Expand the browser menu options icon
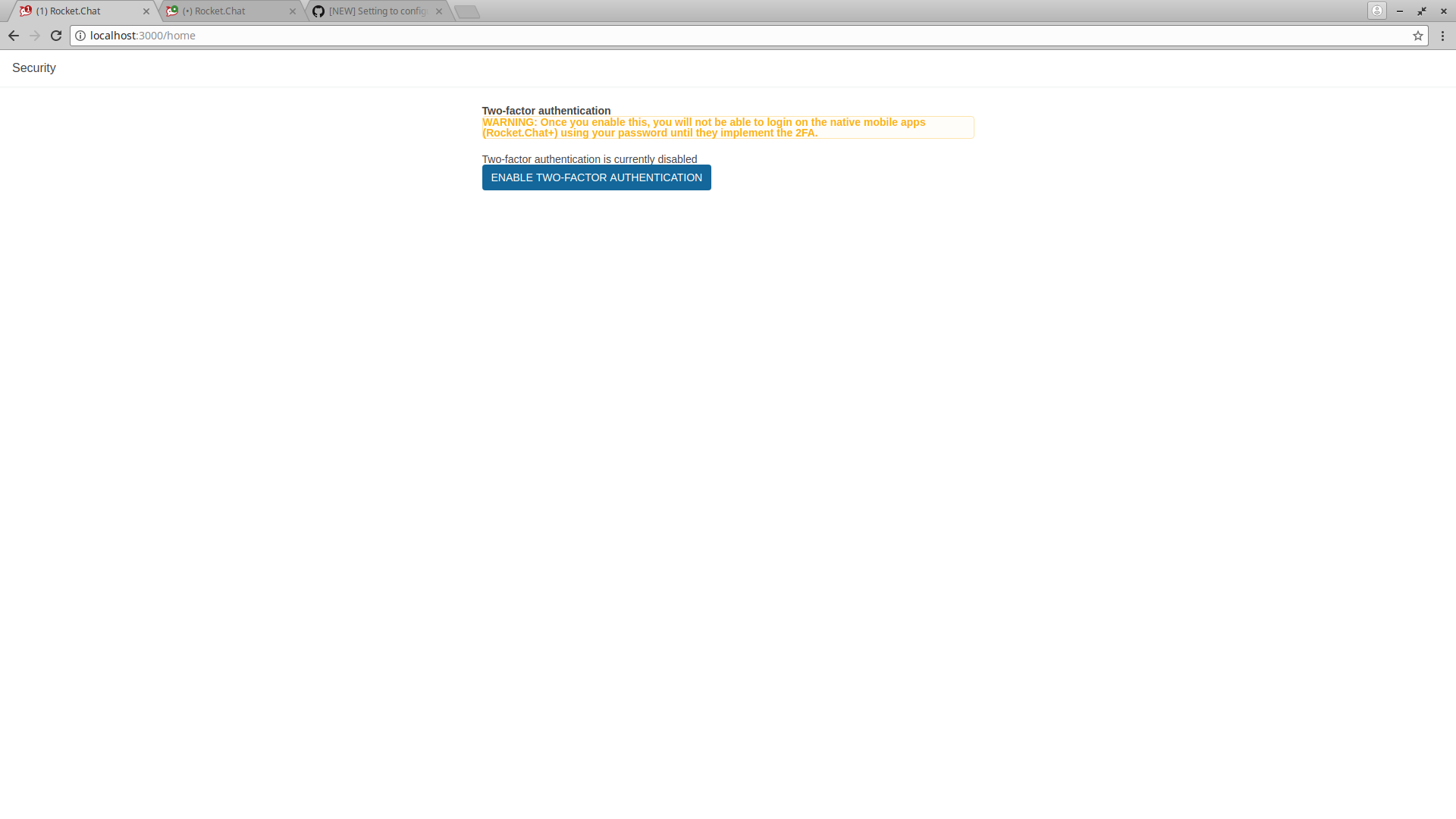The width and height of the screenshot is (1456, 819). point(1444,35)
